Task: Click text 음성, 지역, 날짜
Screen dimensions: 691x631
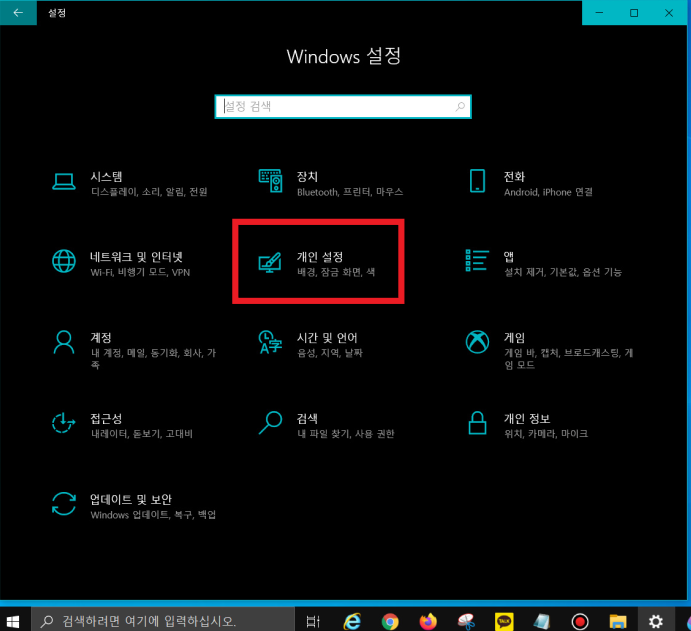Action: [330, 353]
